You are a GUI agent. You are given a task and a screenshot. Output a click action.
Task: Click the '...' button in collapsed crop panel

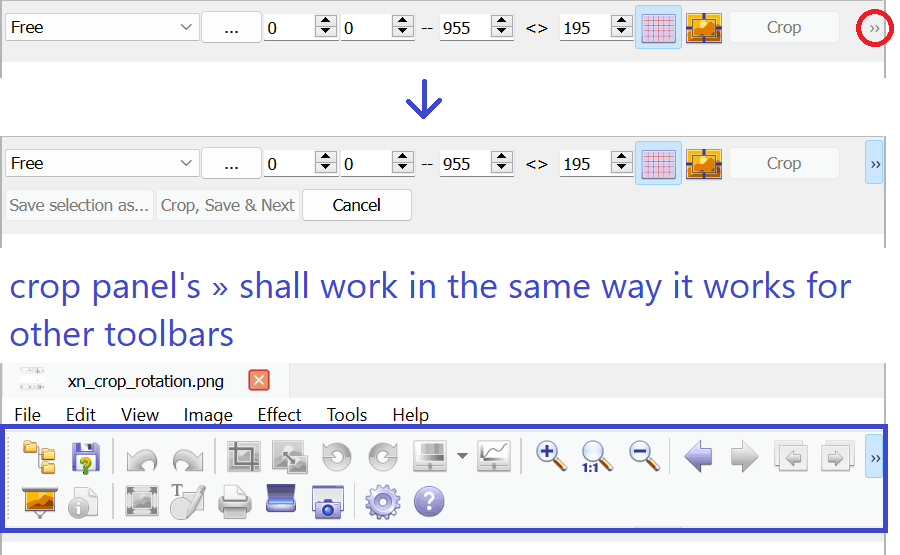tap(231, 27)
